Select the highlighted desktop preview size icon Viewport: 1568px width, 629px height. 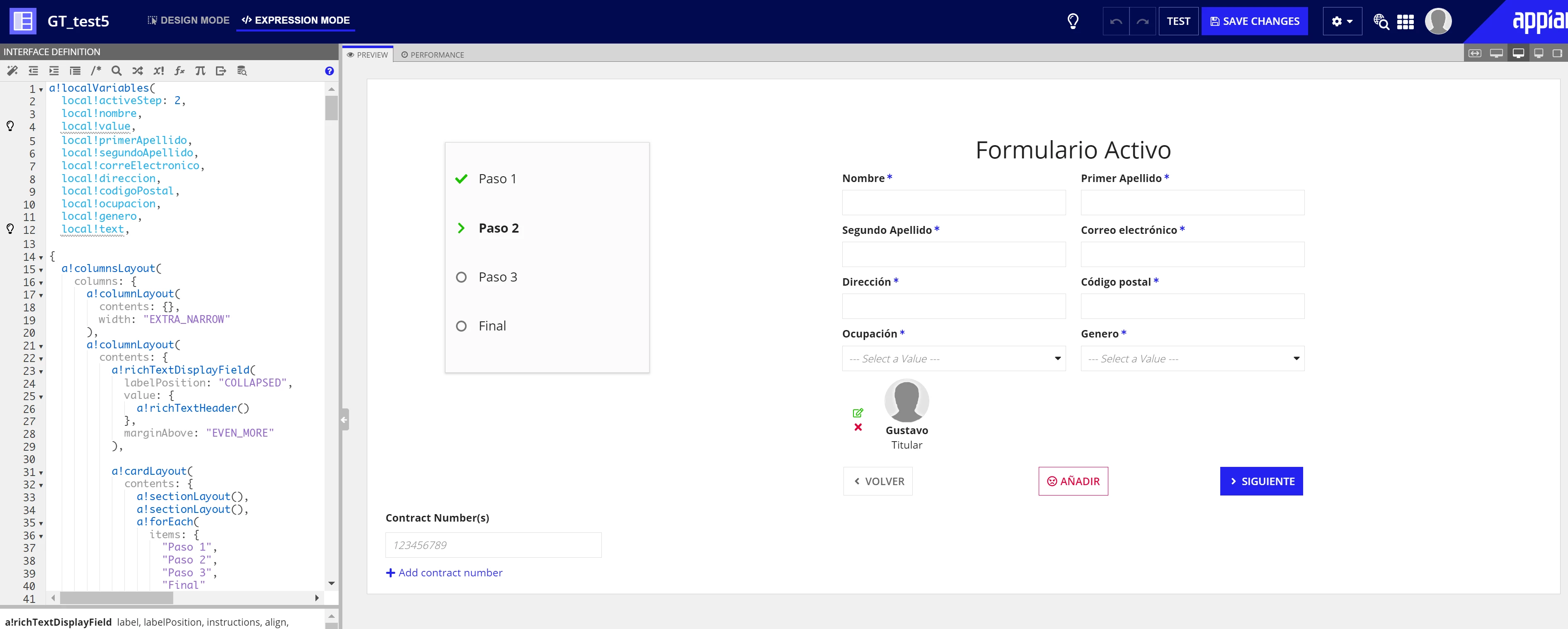tap(1518, 53)
